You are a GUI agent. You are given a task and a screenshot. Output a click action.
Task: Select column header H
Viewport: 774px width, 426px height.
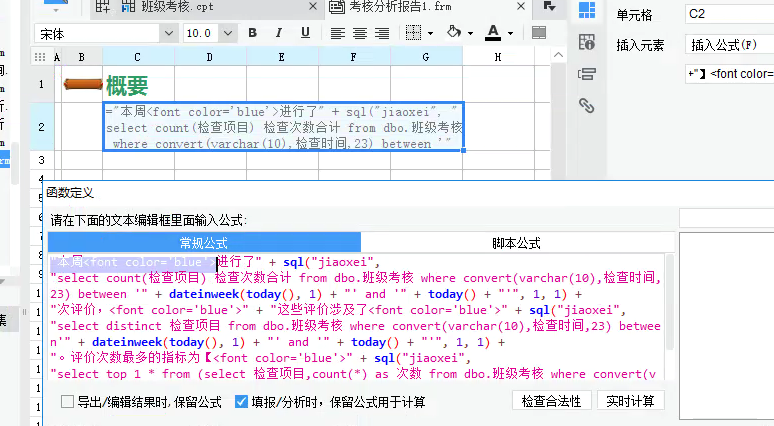pyautogui.click(x=499, y=57)
